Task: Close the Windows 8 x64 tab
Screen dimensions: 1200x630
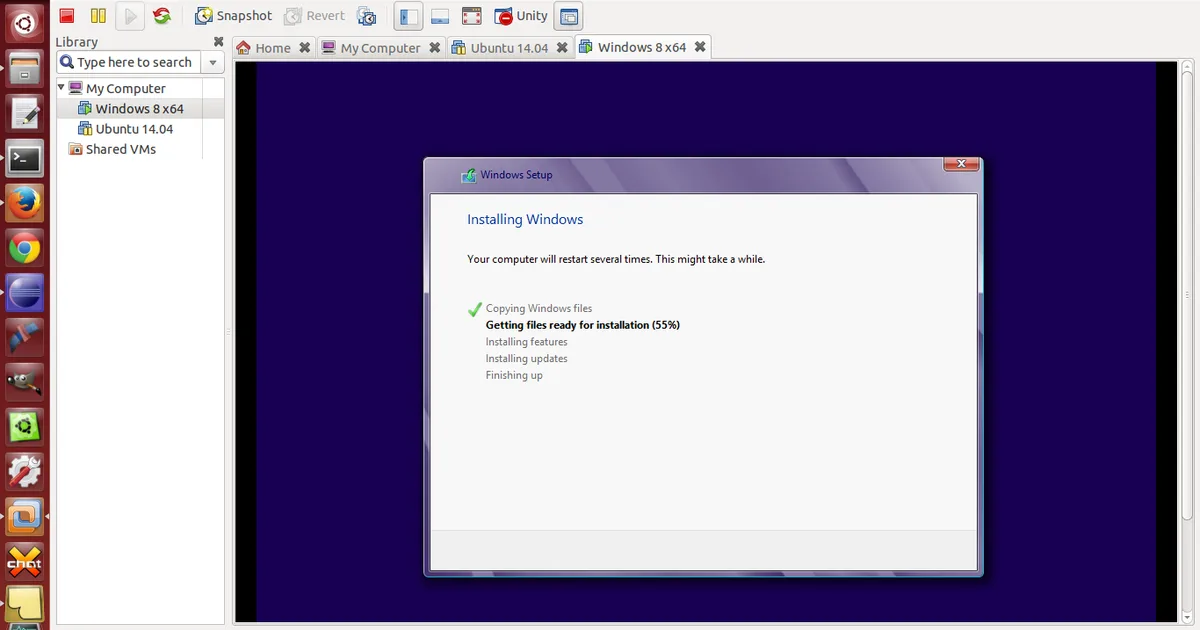Action: 700,46
